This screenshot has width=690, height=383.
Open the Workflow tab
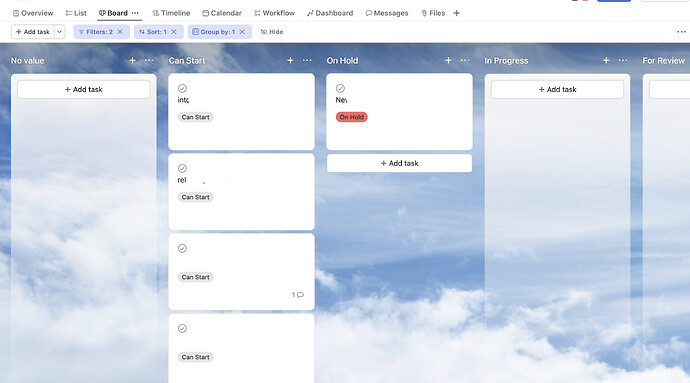(x=274, y=13)
